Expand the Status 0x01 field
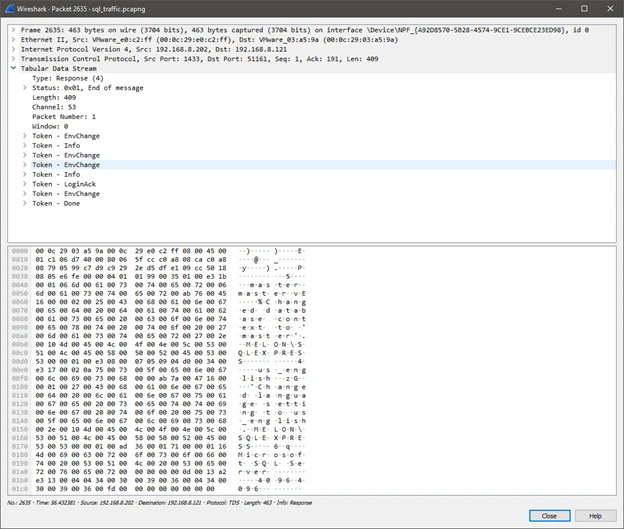This screenshot has height=529, width=624. pyautogui.click(x=25, y=88)
